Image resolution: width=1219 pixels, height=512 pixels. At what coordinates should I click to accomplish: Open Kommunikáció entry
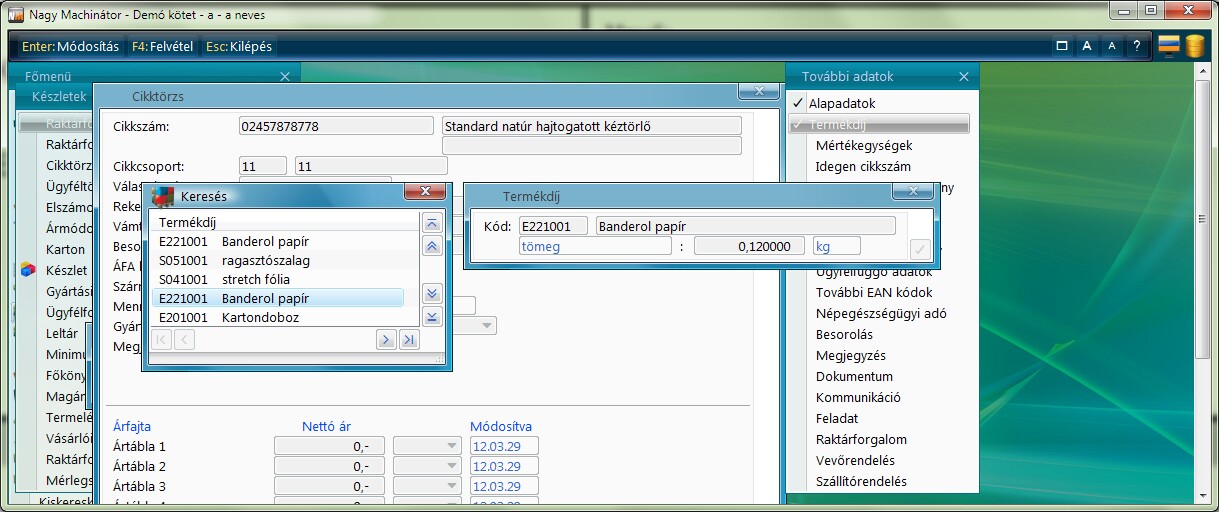coord(858,397)
